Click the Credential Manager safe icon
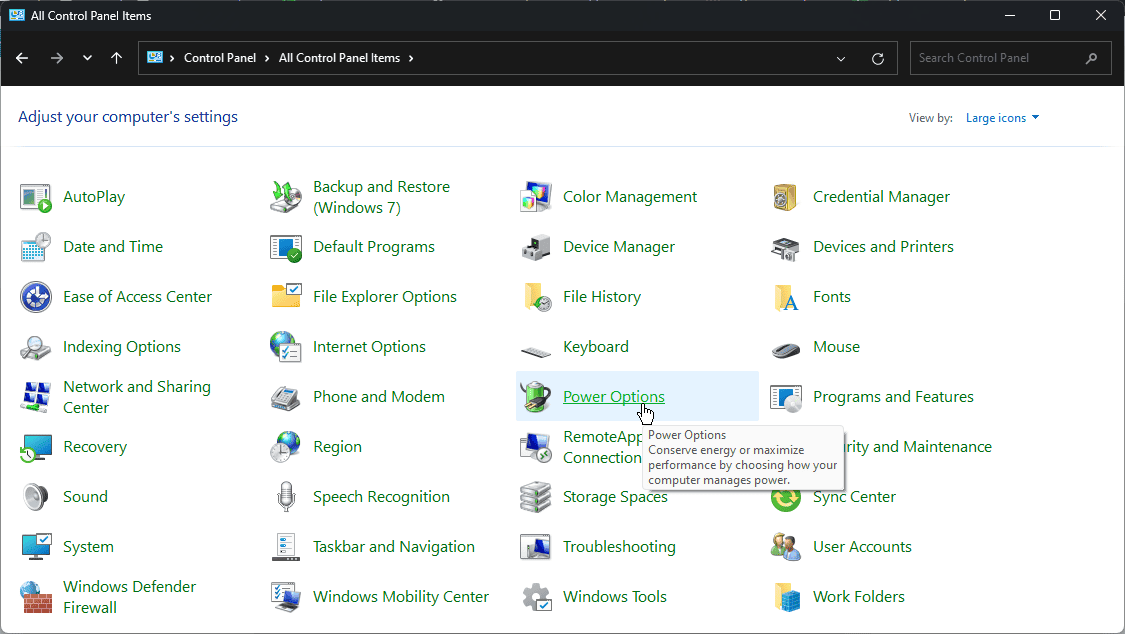 pos(785,197)
